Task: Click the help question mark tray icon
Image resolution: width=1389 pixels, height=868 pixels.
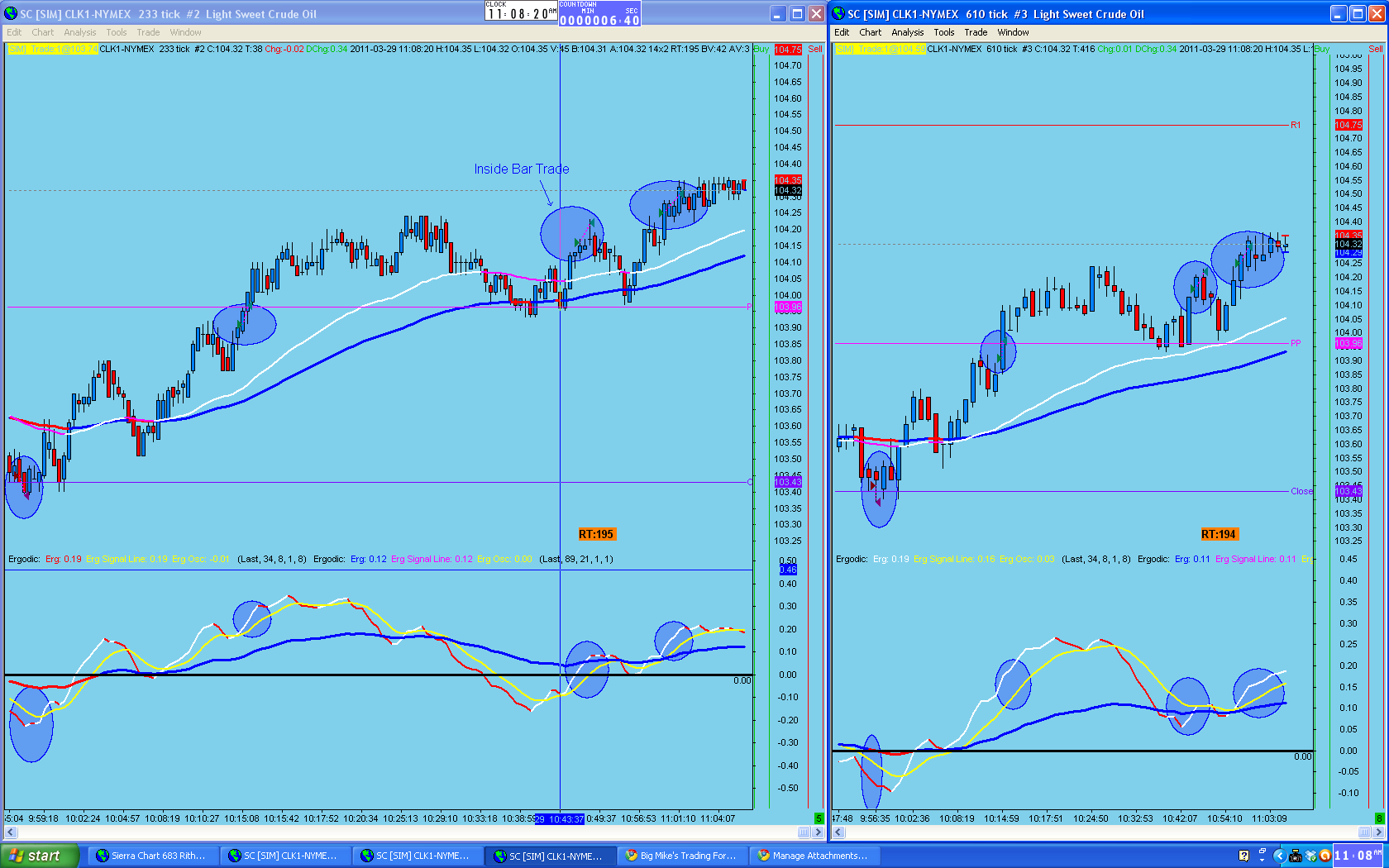Action: click(1243, 856)
